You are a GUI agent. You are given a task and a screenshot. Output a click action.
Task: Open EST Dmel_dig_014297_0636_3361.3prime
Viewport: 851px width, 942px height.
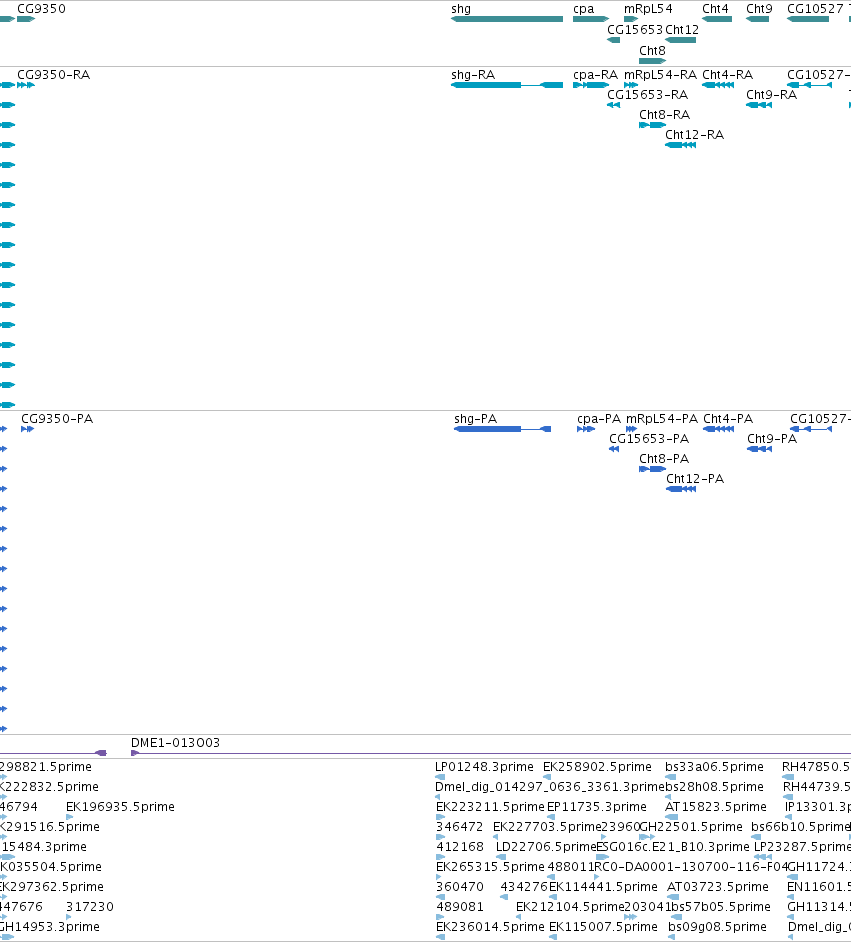tap(550, 787)
